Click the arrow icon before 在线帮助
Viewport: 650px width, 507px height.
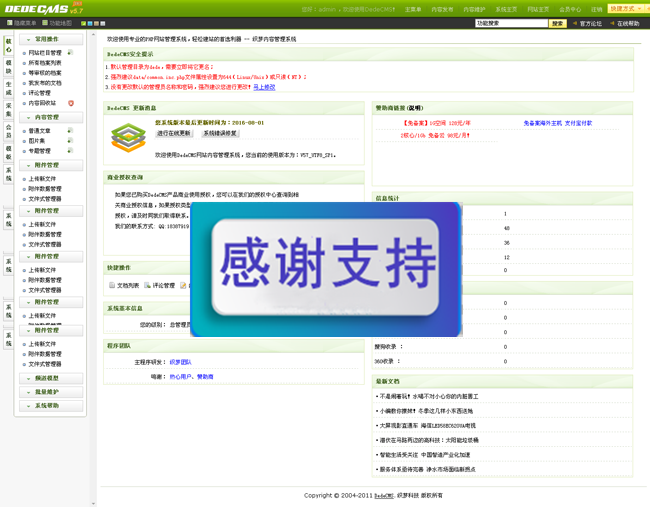[x=612, y=23]
